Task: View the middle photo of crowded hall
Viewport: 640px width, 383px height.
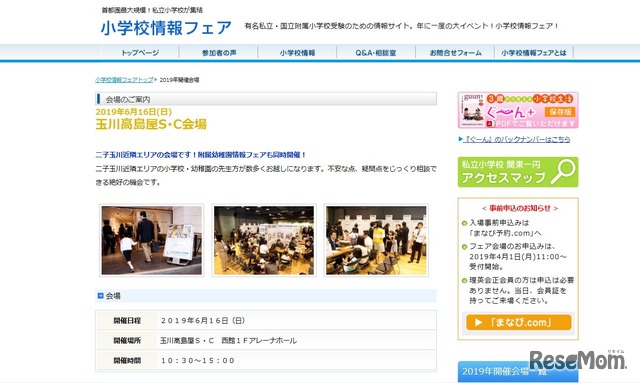Action: click(x=264, y=240)
